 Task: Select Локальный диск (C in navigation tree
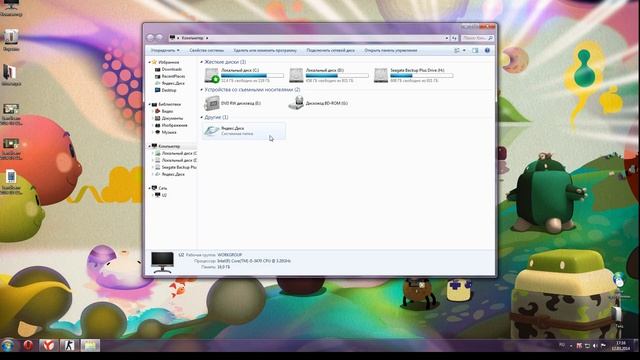[179, 153]
